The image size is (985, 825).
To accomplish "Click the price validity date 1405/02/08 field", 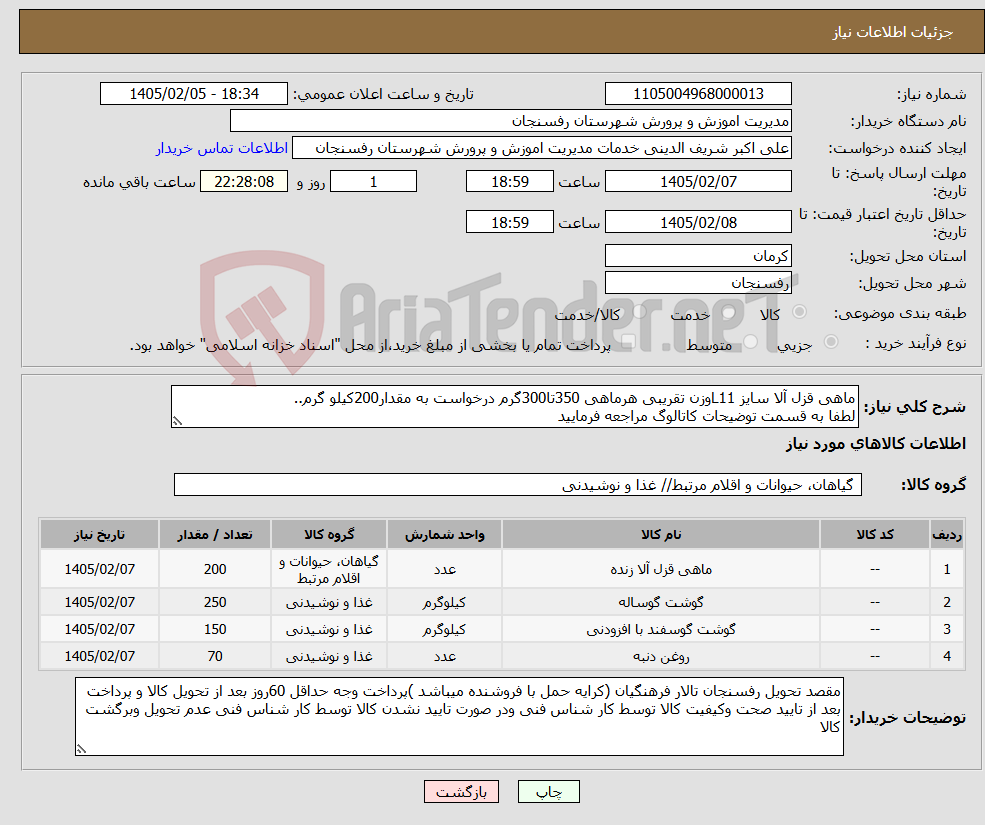I will click(x=698, y=222).
